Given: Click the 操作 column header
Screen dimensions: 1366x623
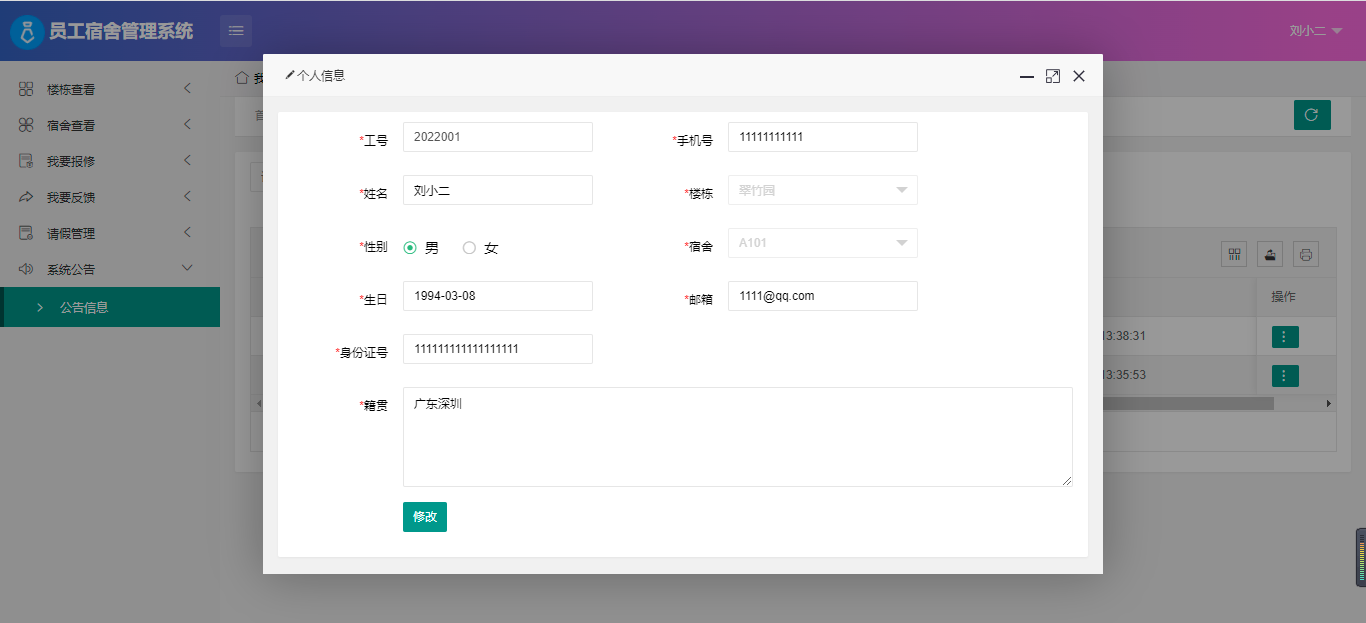Looking at the screenshot, I should tap(1283, 297).
